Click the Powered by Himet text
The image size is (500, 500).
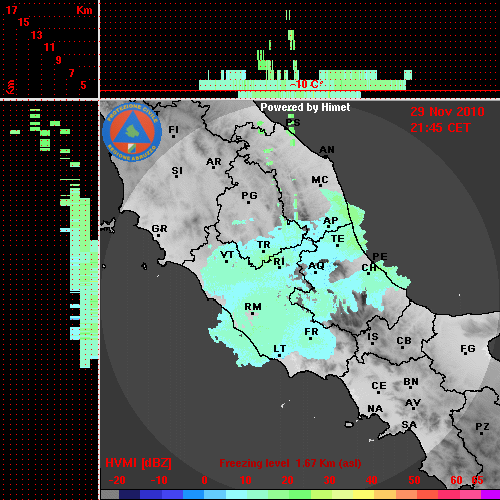[305, 107]
